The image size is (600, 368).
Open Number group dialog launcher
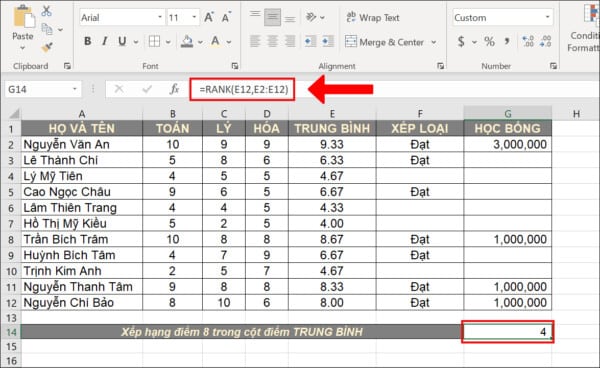pyautogui.click(x=553, y=66)
